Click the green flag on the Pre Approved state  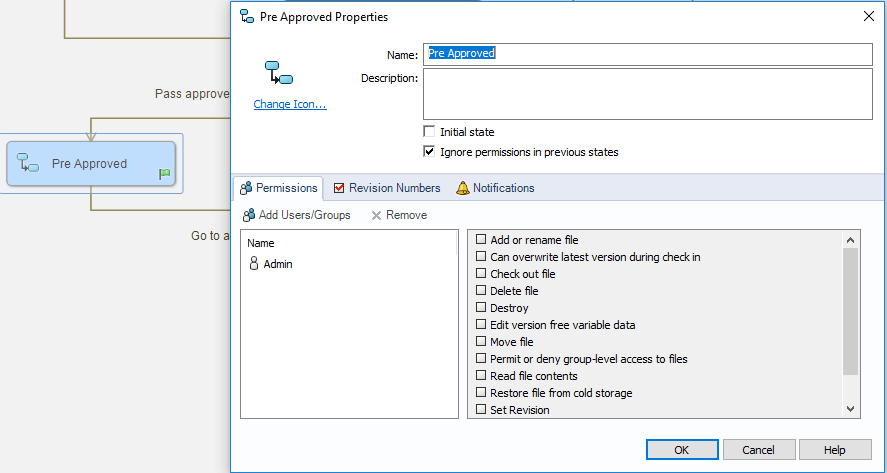[165, 174]
